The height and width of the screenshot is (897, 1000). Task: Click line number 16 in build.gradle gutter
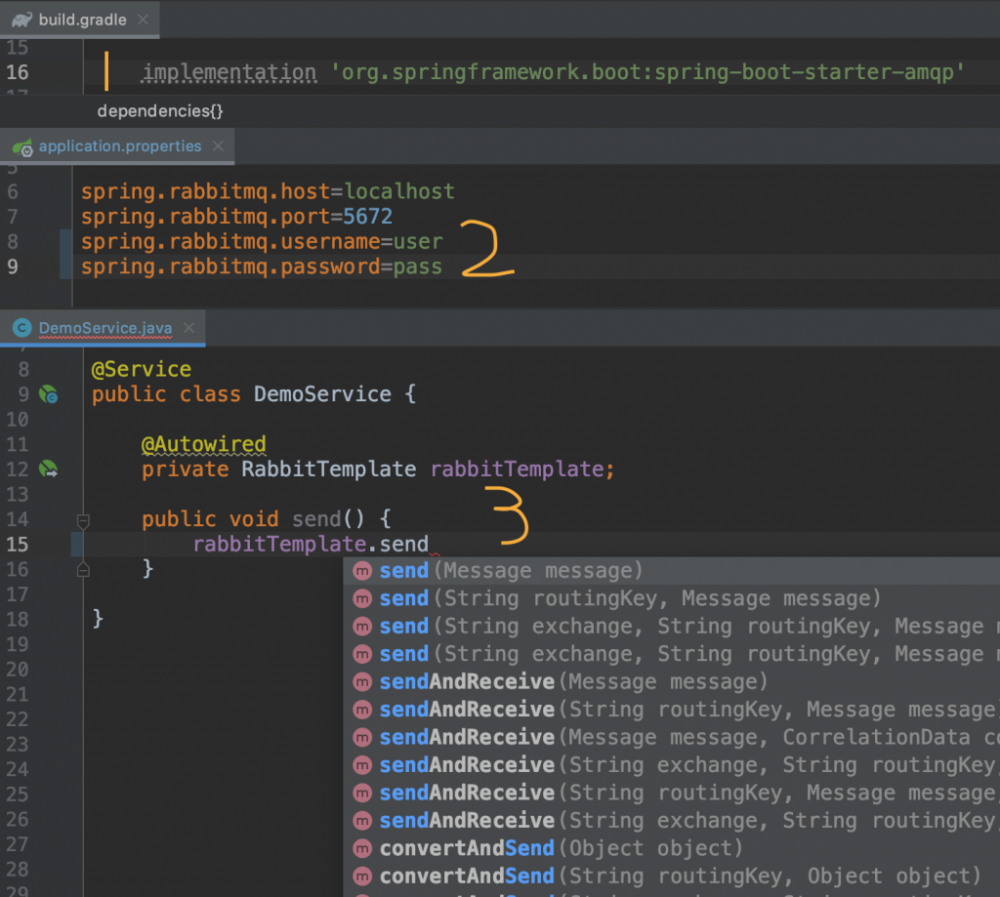click(17, 72)
